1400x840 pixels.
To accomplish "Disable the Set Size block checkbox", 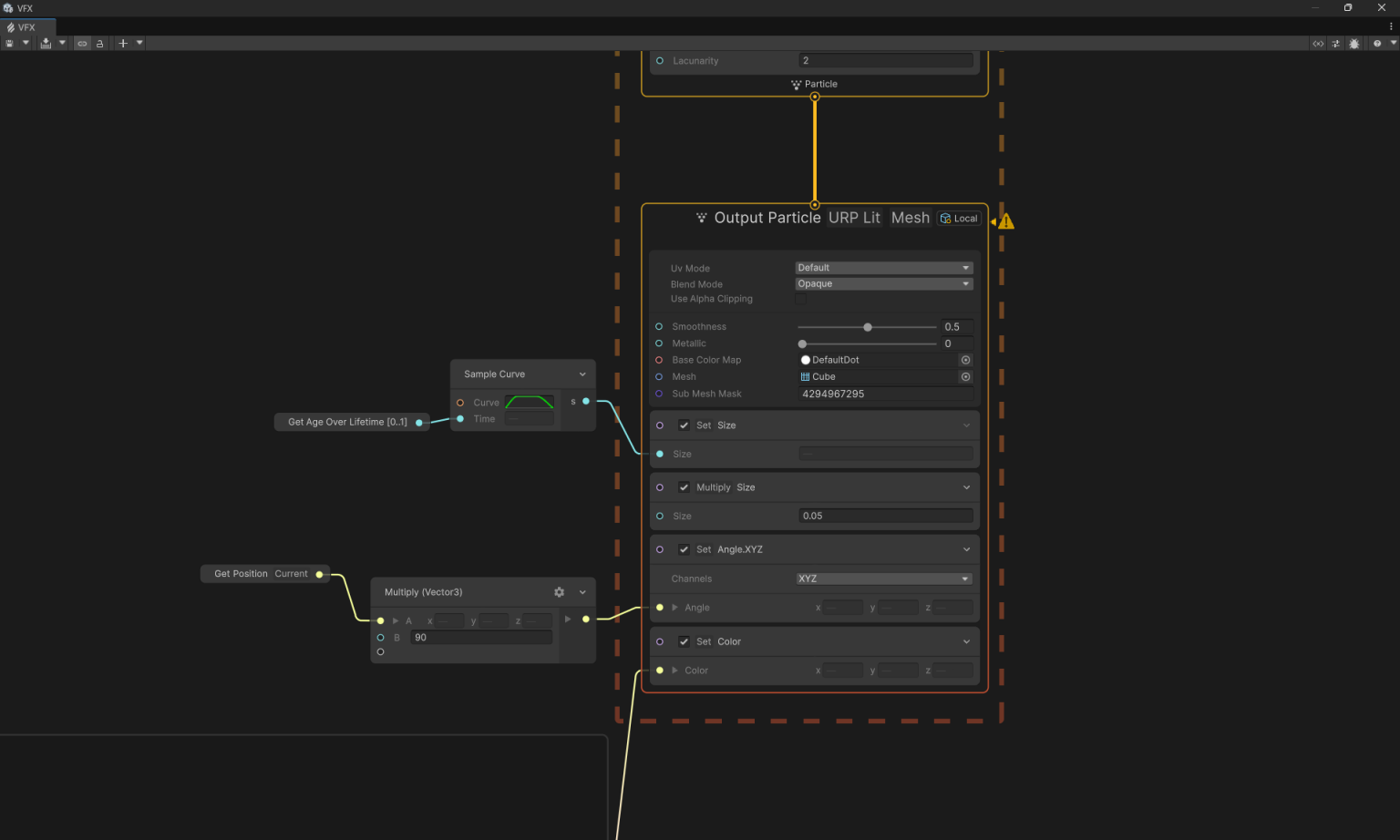I will [x=684, y=425].
